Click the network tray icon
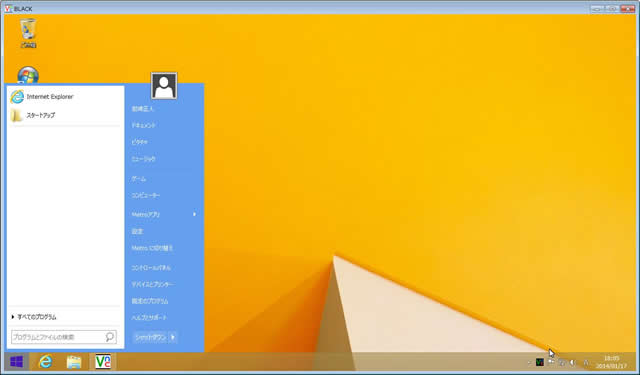Screen dimensions: 640x375 pyautogui.click(x=562, y=362)
